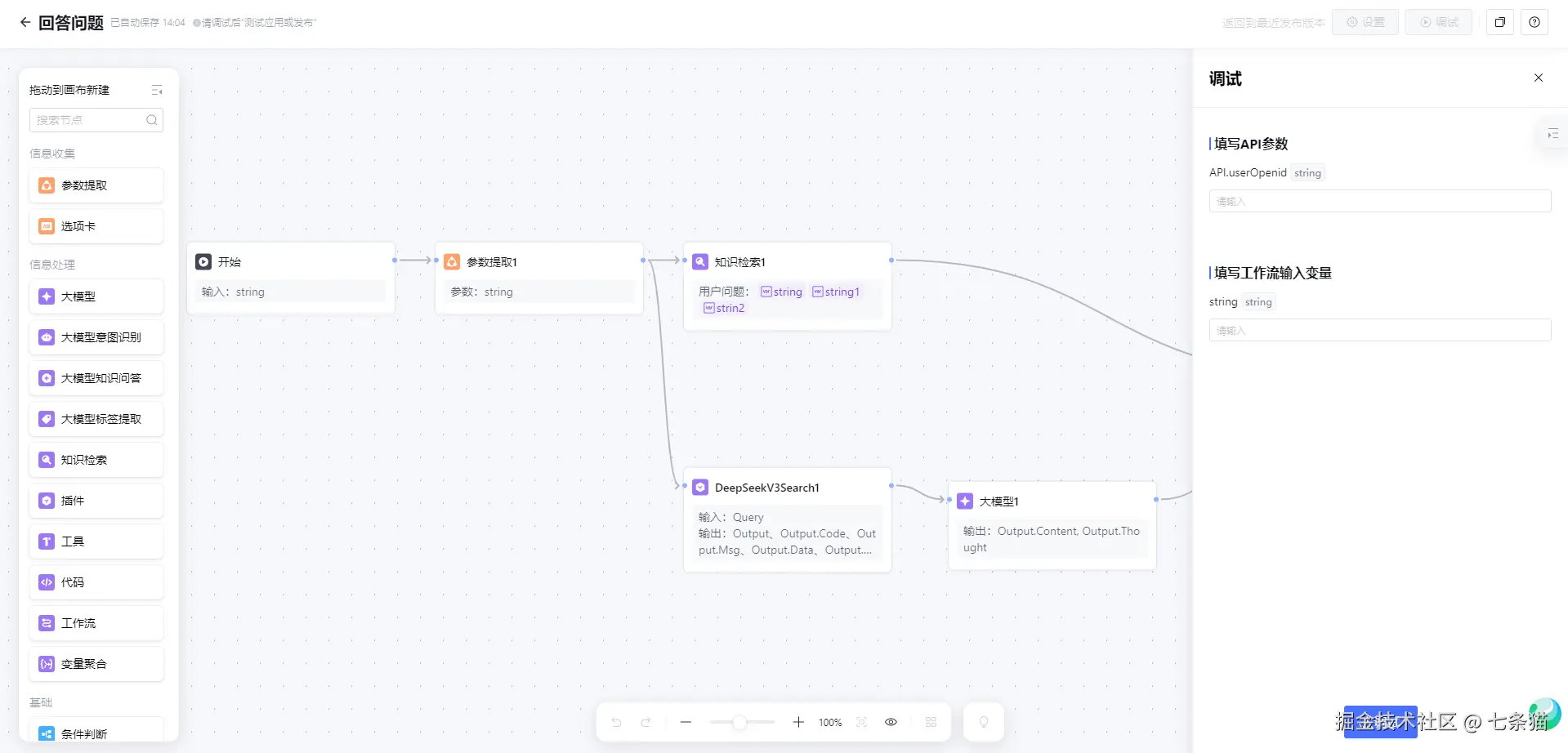
Task: Open the help question-mark icon
Action: 1534,23
